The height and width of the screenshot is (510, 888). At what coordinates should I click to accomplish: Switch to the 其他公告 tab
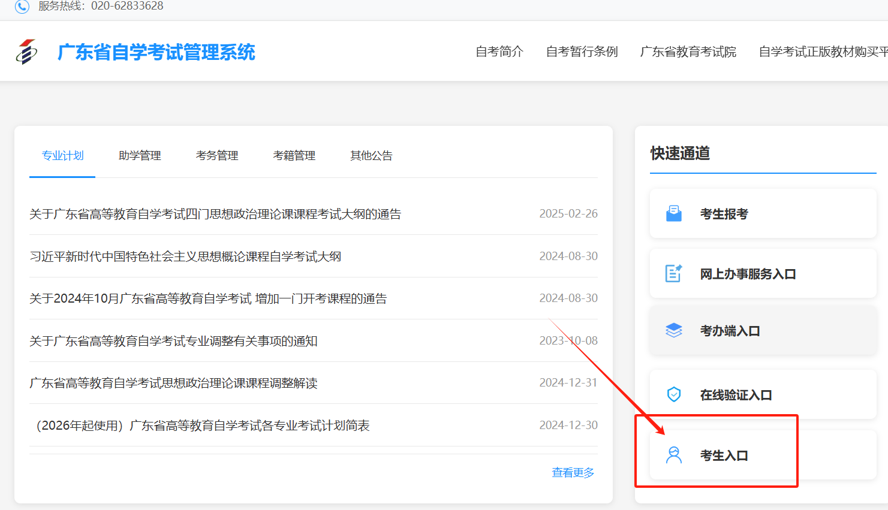371,156
